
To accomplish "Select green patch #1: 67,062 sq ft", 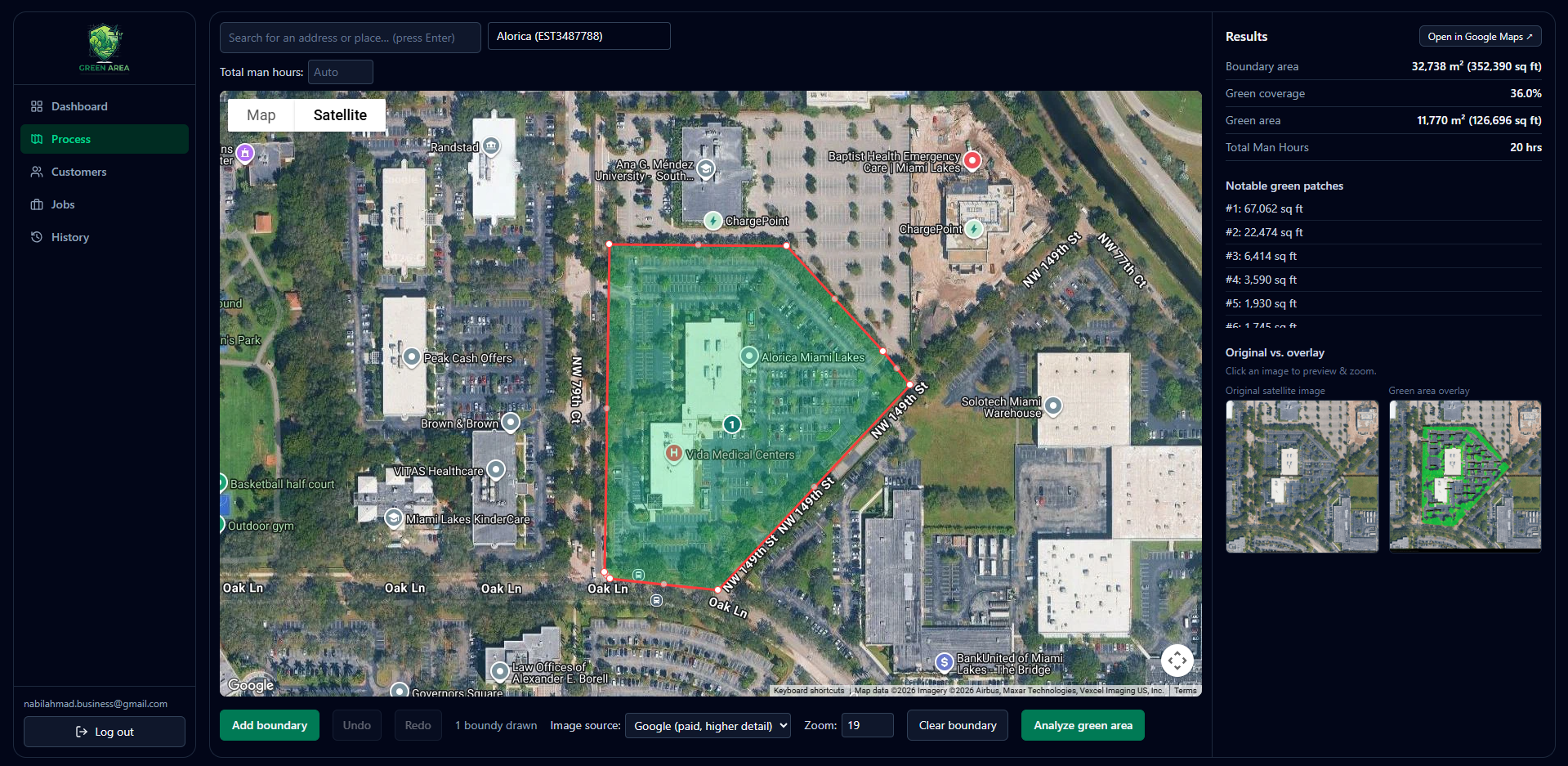I will click(1383, 208).
